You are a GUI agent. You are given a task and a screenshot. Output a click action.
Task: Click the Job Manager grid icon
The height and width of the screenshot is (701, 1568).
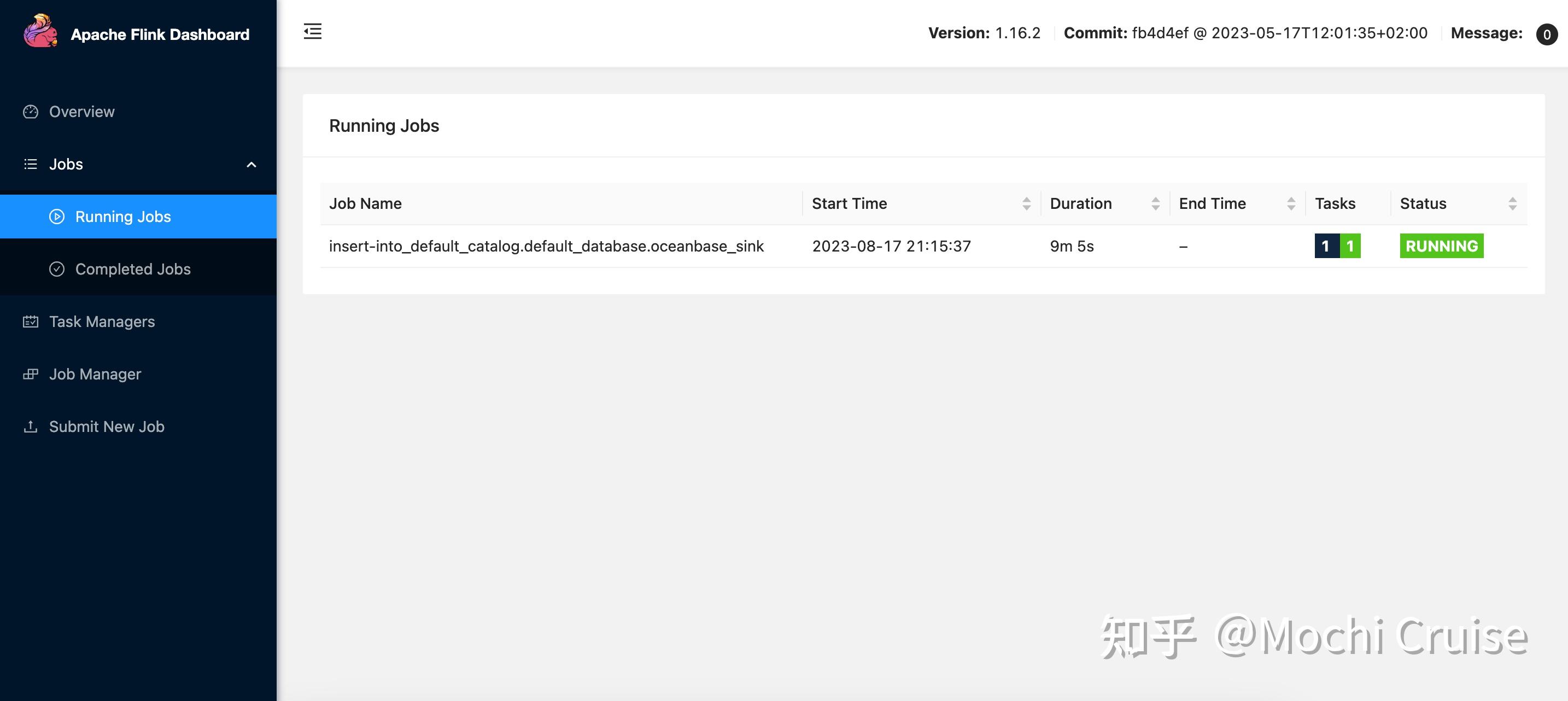tap(31, 373)
